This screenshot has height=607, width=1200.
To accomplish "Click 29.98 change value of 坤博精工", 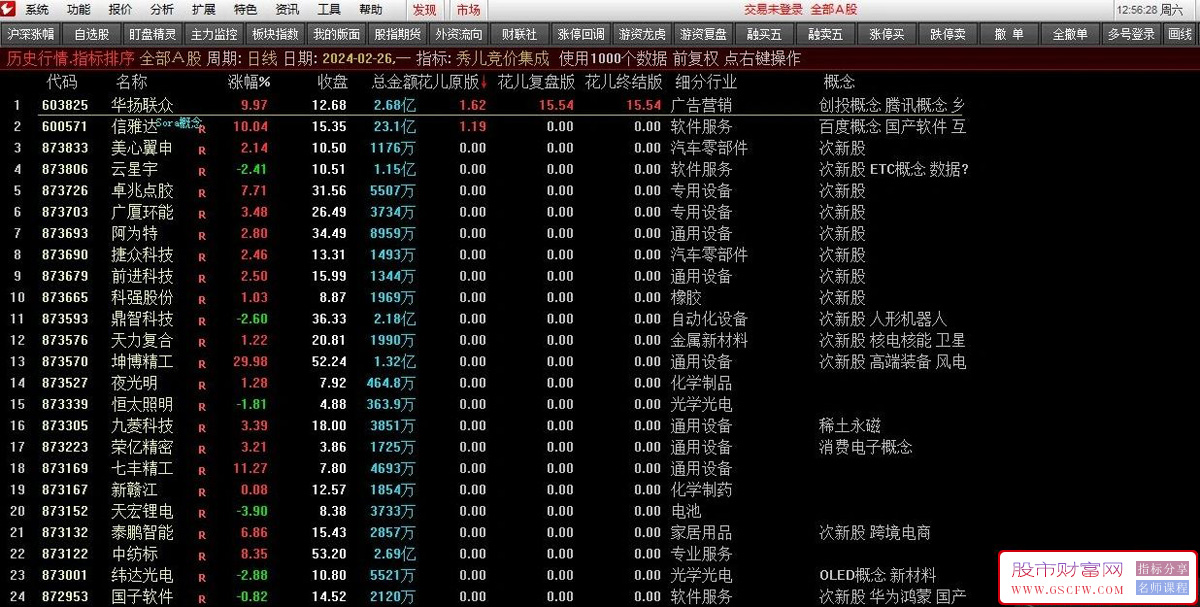I will click(250, 362).
